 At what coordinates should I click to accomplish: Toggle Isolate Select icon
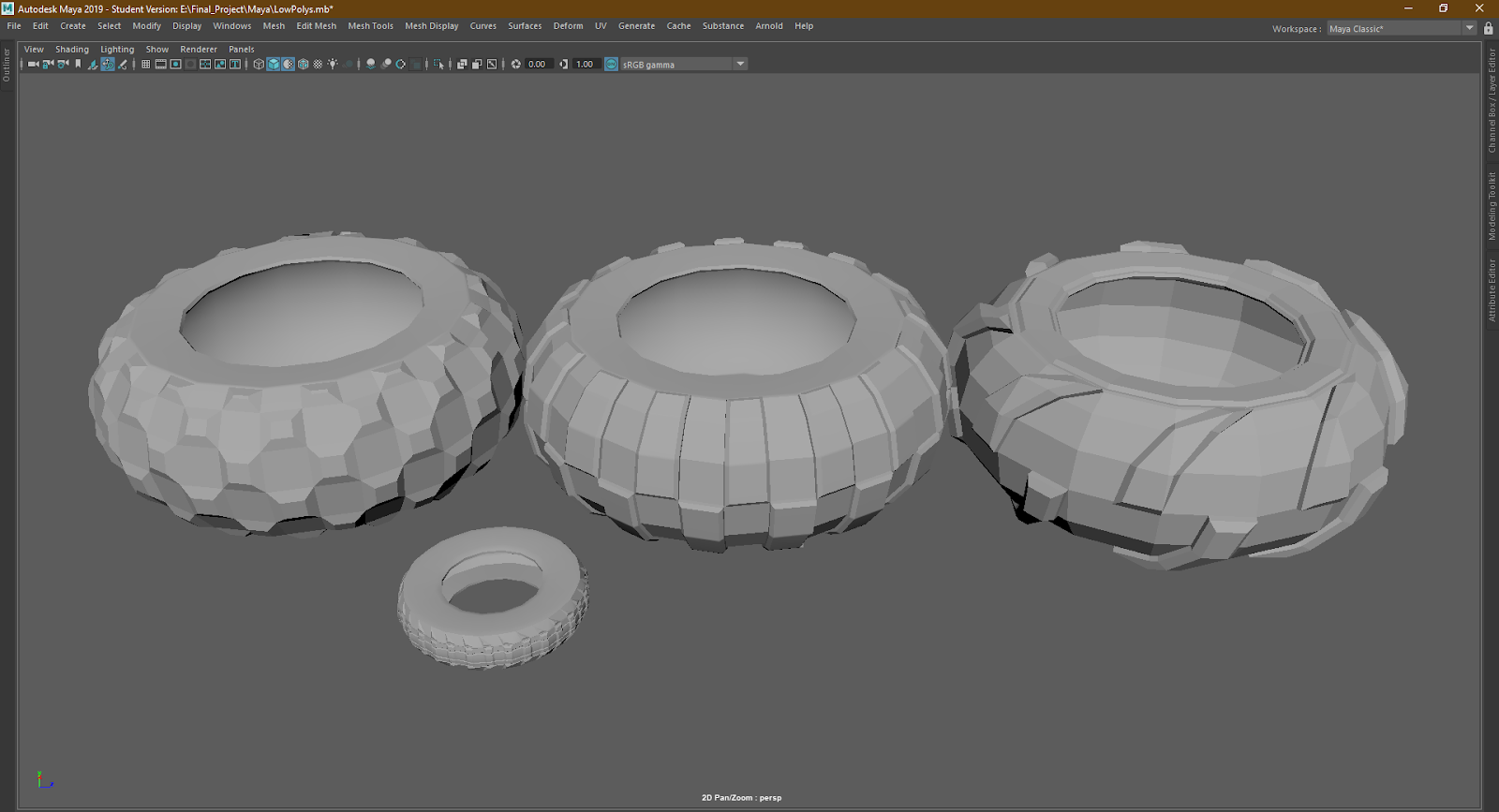pos(438,65)
